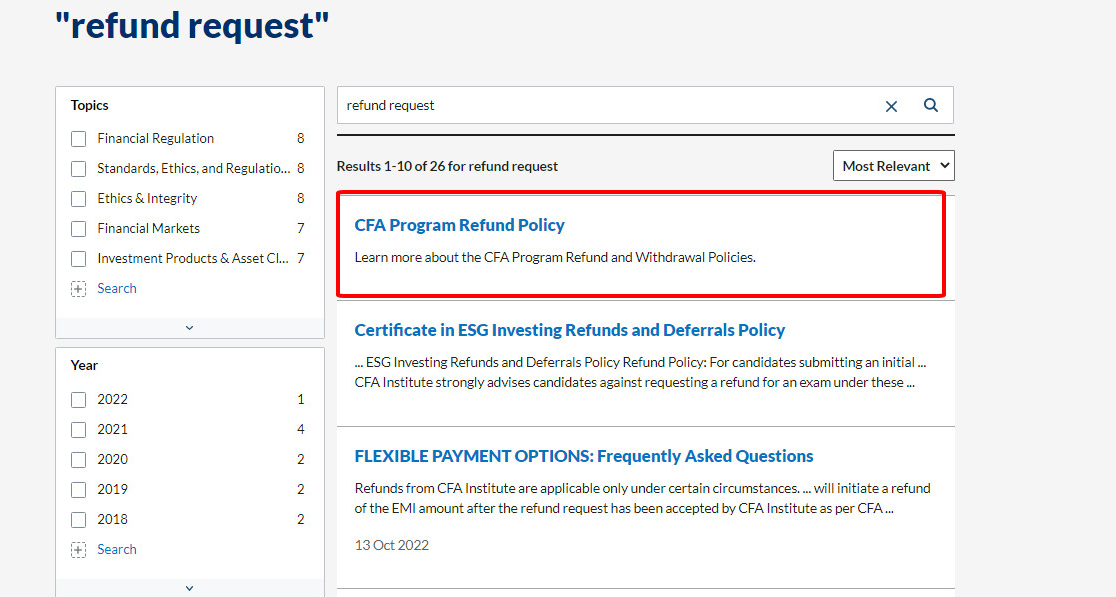Check the 2019 year filter
Screen dimensions: 1116x597
pos(78,490)
